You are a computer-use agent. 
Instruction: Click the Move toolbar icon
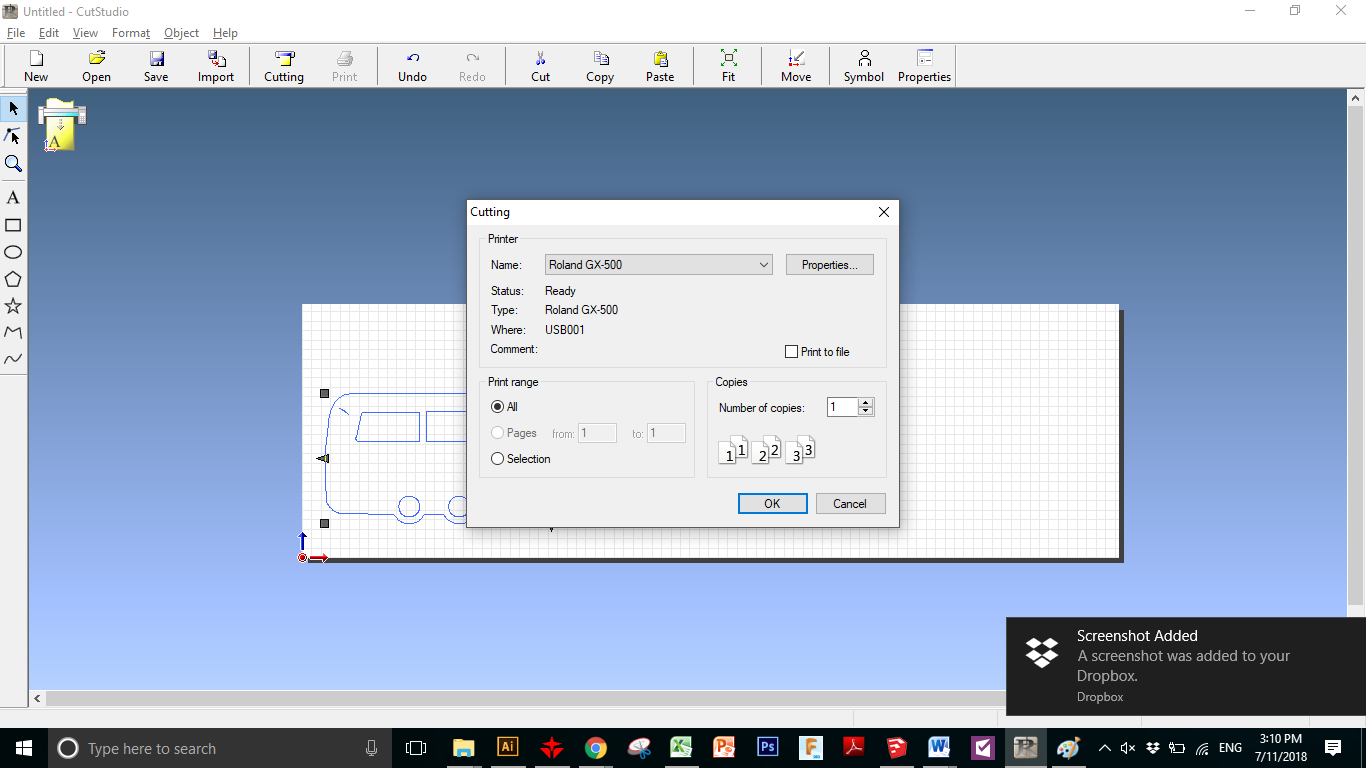click(796, 66)
